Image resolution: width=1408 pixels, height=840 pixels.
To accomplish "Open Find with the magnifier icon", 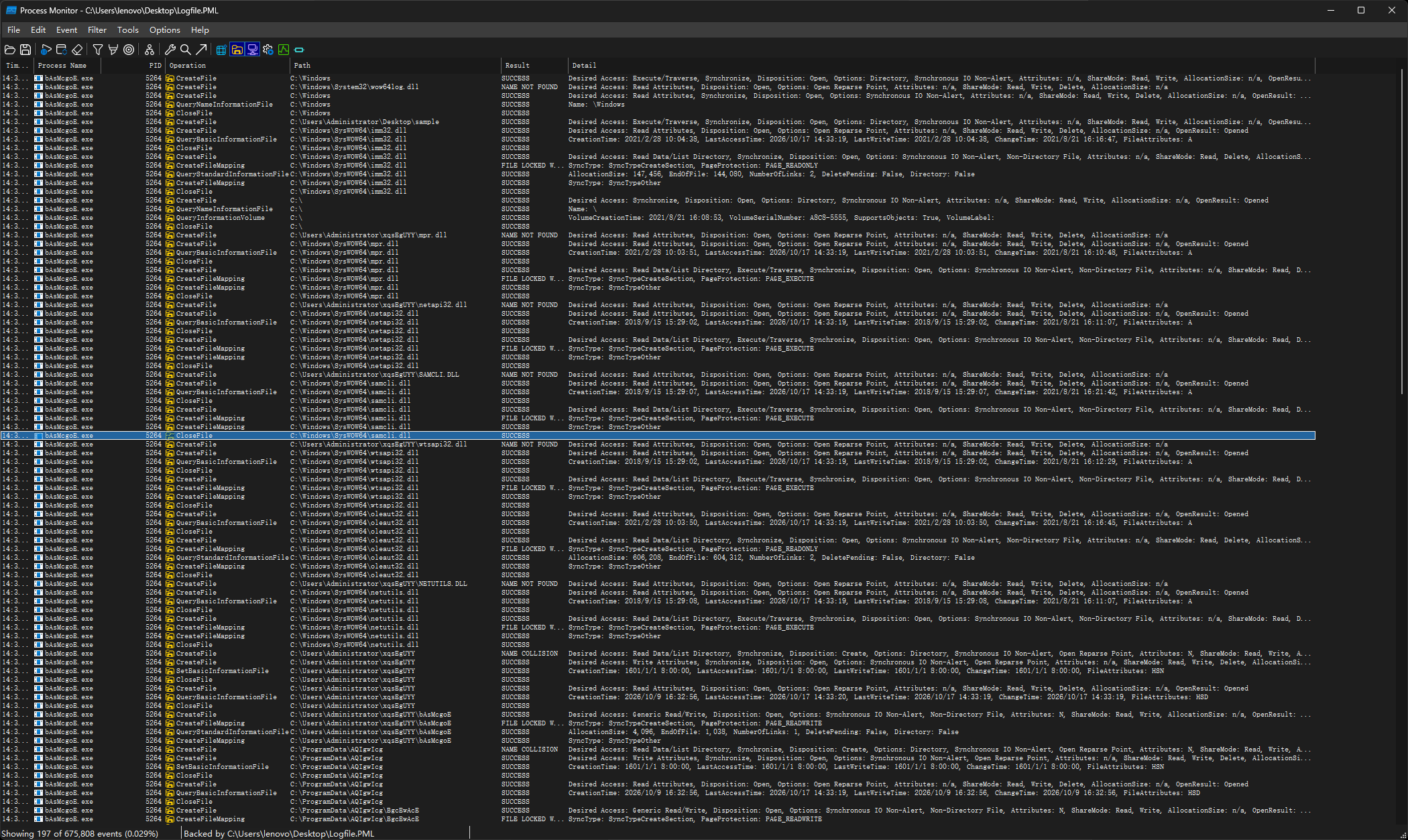I will coord(186,50).
